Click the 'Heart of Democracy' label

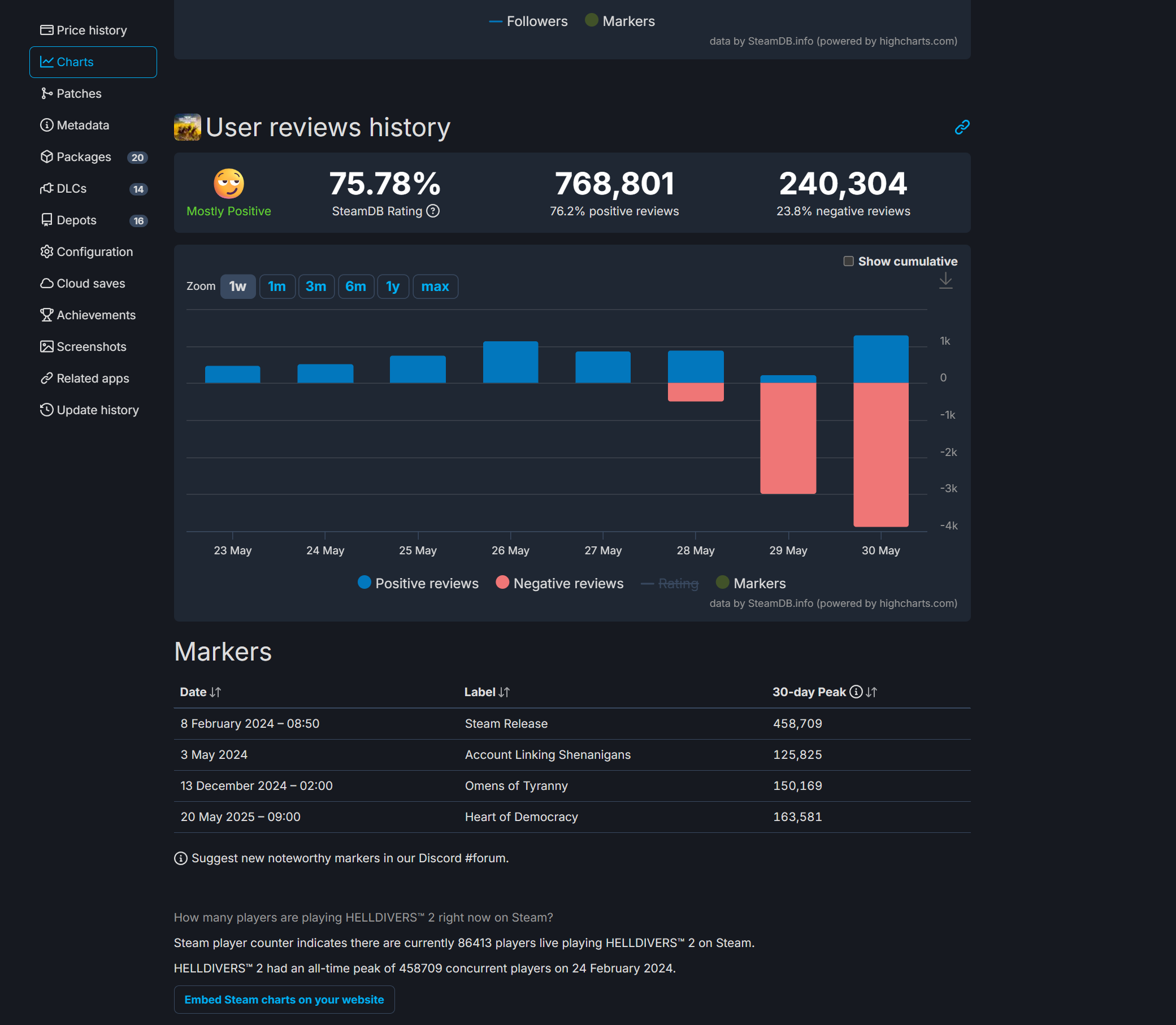(522, 818)
